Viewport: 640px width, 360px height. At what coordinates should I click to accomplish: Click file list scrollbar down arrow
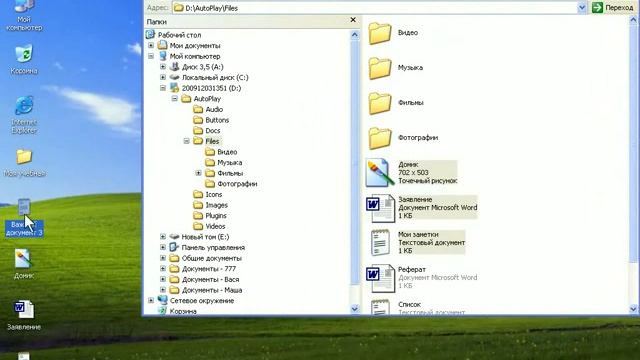click(633, 309)
